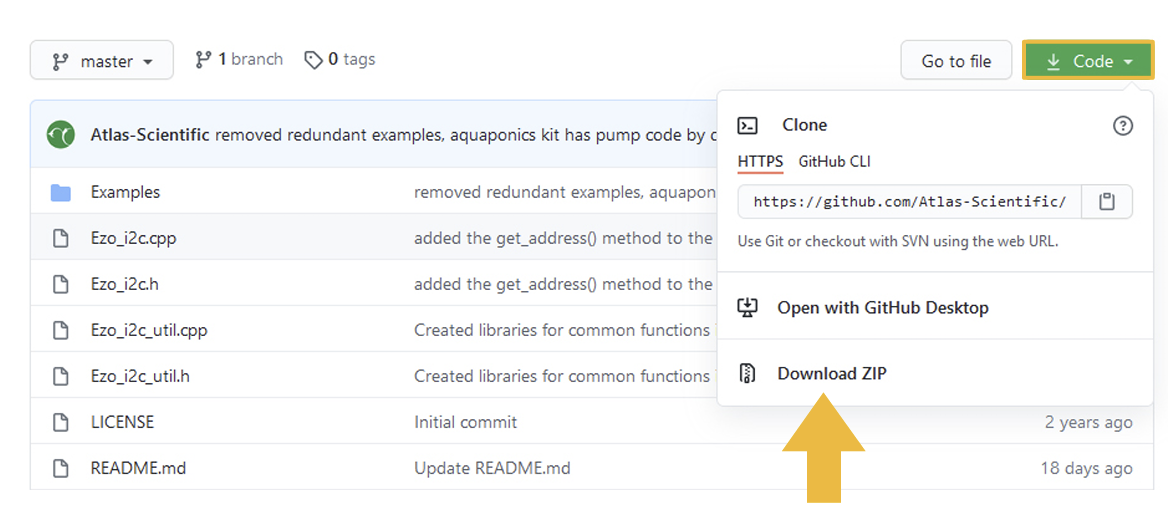Select the HTTPS clone tab
Image resolution: width=1174 pixels, height=511 pixels.
(x=760, y=161)
